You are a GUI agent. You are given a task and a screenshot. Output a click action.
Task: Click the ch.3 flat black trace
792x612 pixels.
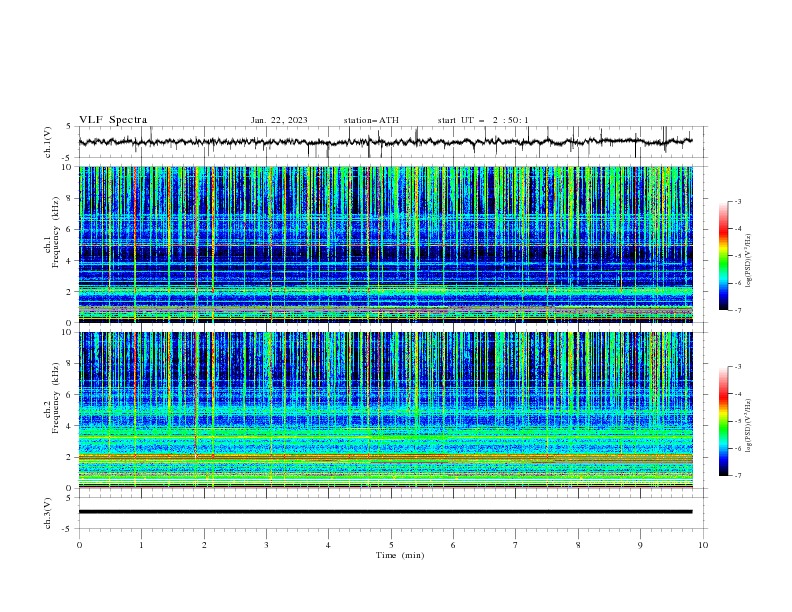[385, 512]
